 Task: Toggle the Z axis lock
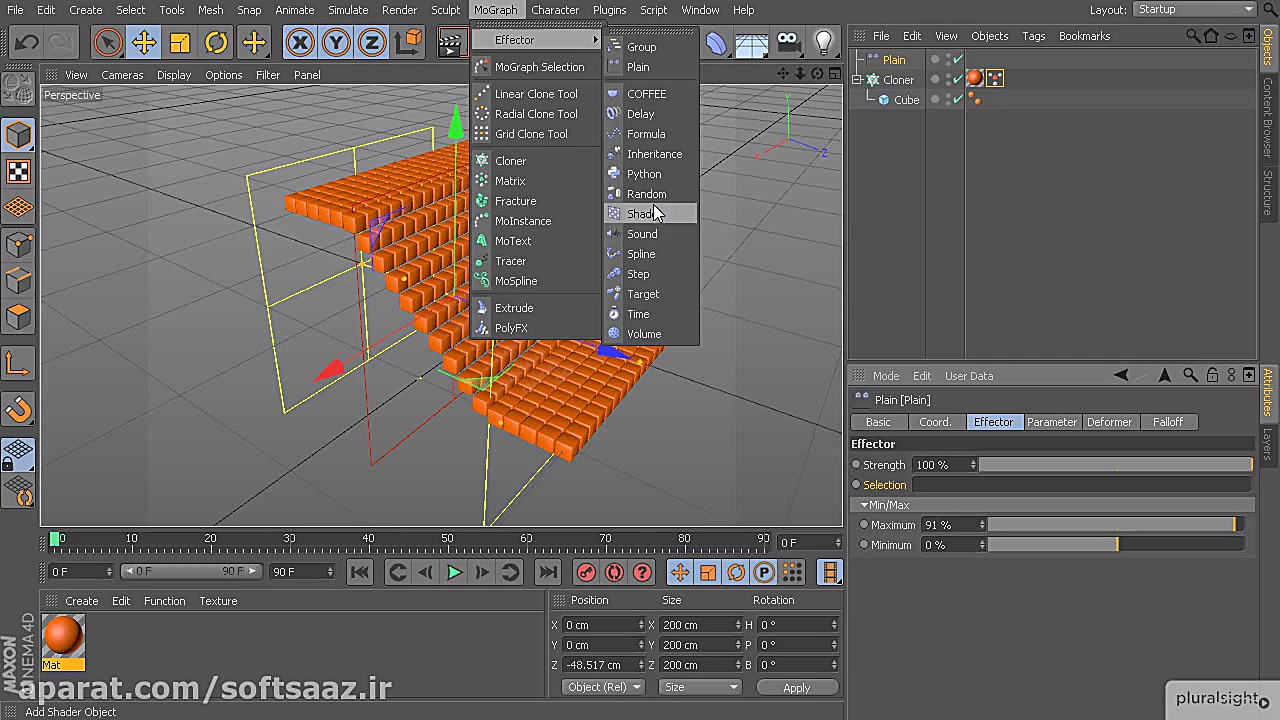click(x=371, y=42)
